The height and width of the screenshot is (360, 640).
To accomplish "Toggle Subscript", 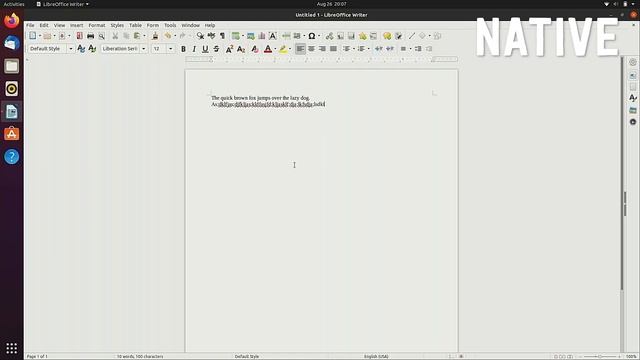I will click(x=241, y=49).
